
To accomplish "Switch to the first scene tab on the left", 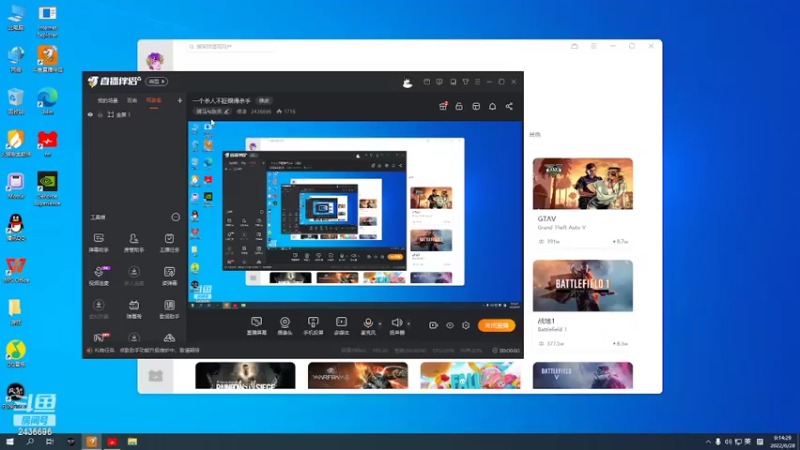I will tap(108, 101).
